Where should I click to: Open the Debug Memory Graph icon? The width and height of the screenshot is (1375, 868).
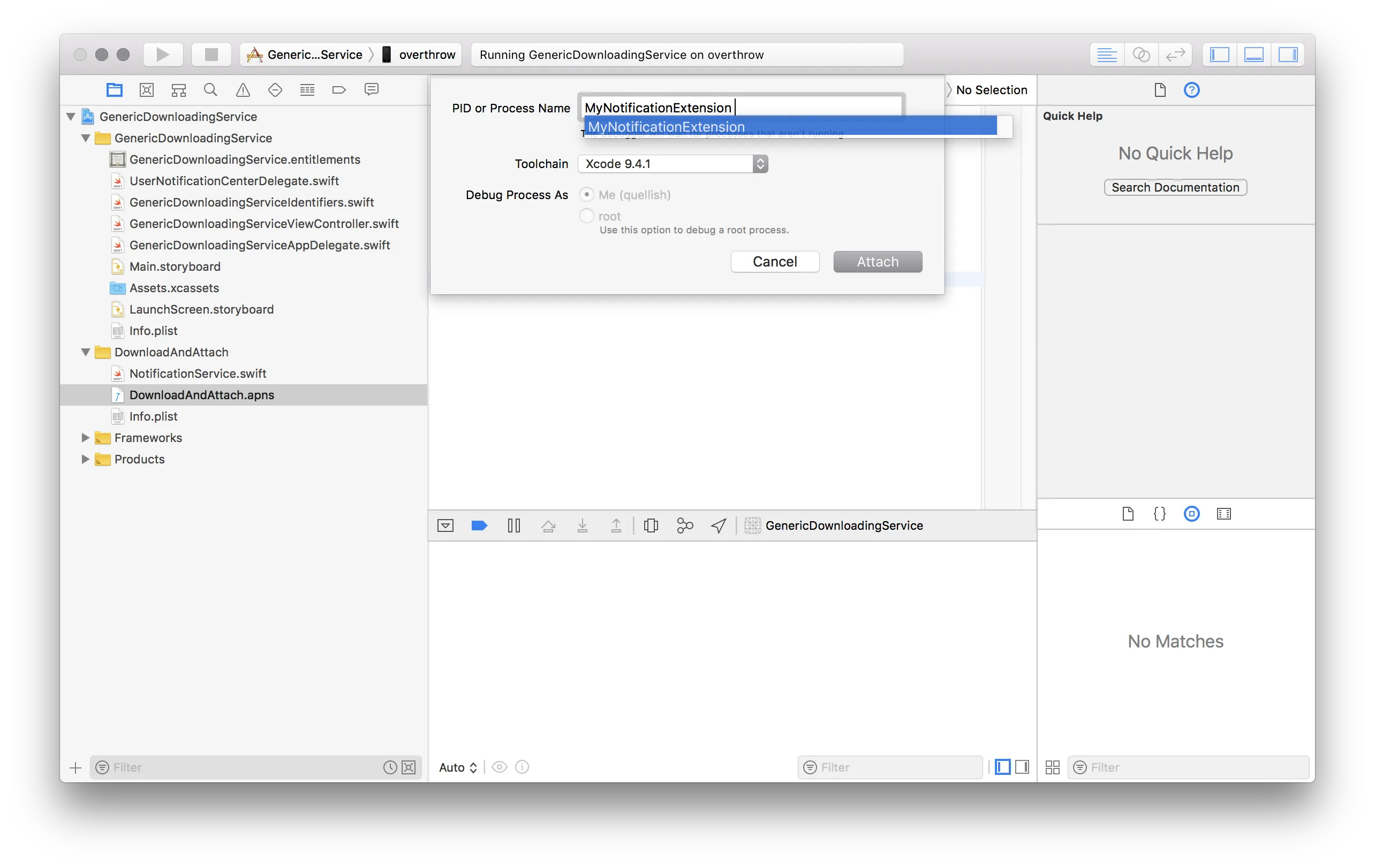[685, 526]
